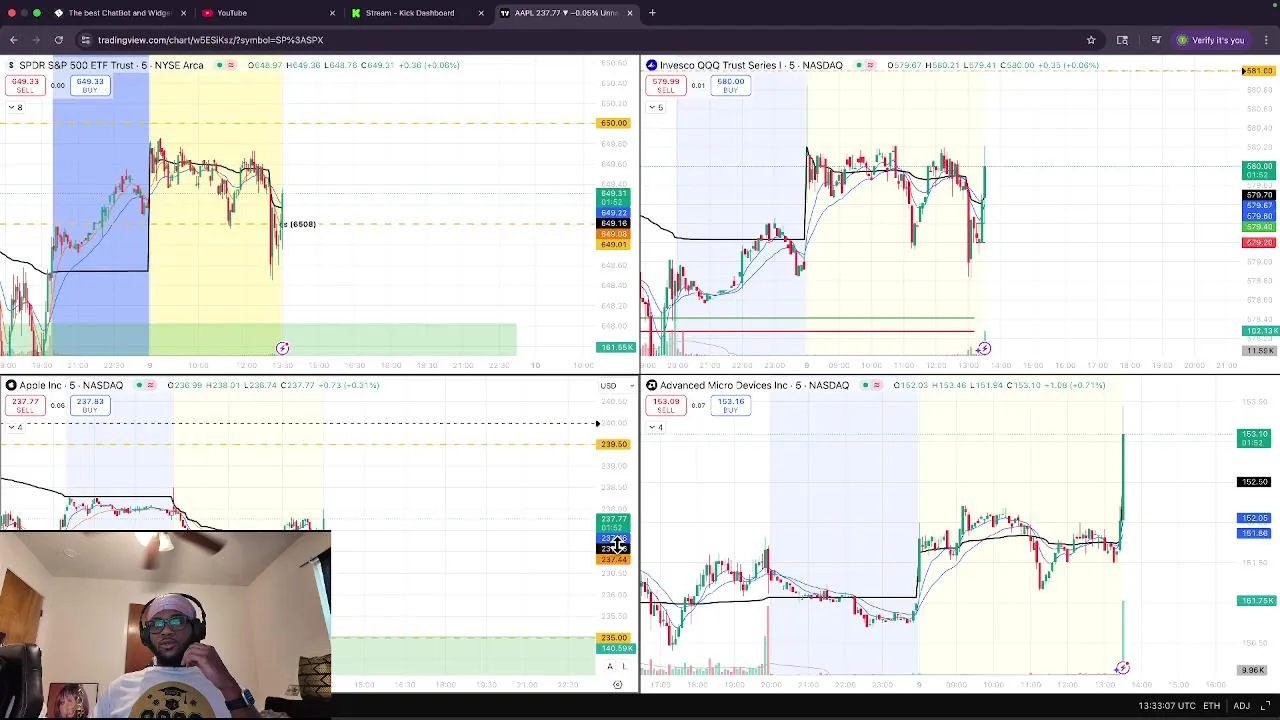Open the tab search icon in toolbar
Image resolution: width=1280 pixels, height=720 pixels.
pyautogui.click(x=1122, y=40)
